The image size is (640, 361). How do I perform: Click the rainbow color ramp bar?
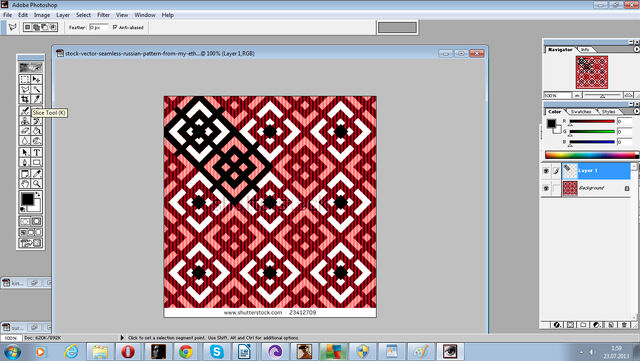[x=591, y=155]
